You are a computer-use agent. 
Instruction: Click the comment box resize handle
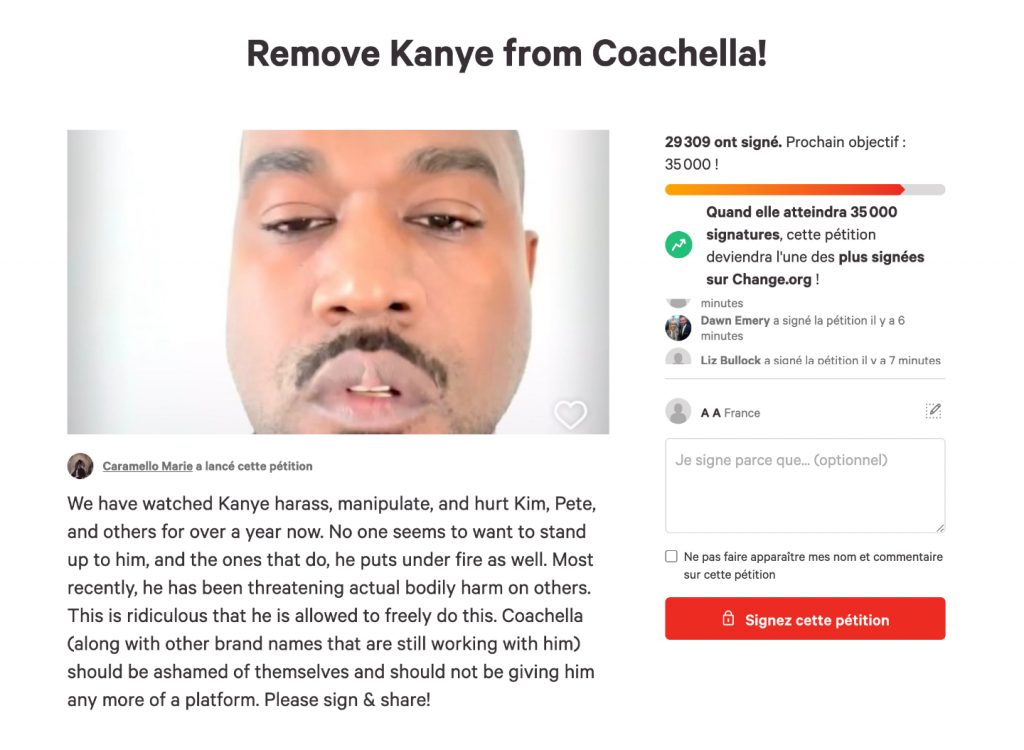click(939, 527)
